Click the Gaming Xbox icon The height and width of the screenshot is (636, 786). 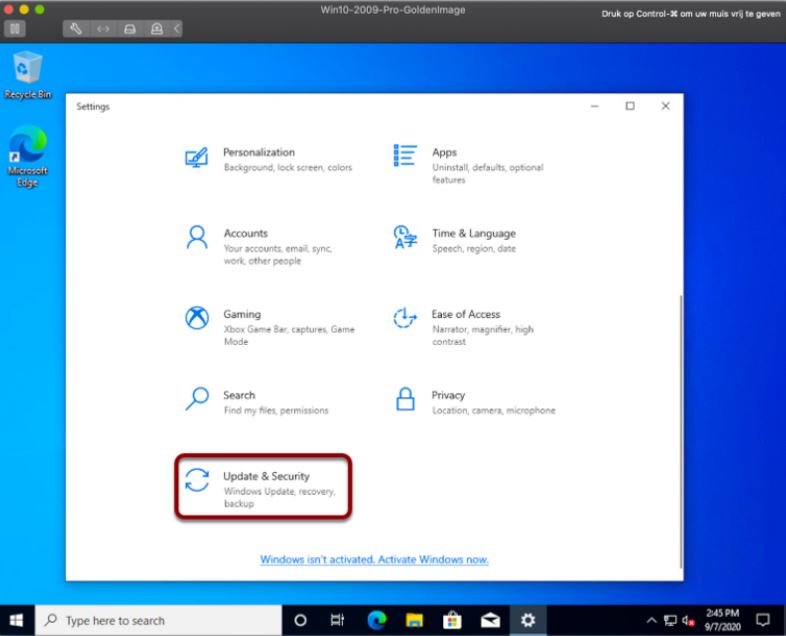click(x=197, y=318)
